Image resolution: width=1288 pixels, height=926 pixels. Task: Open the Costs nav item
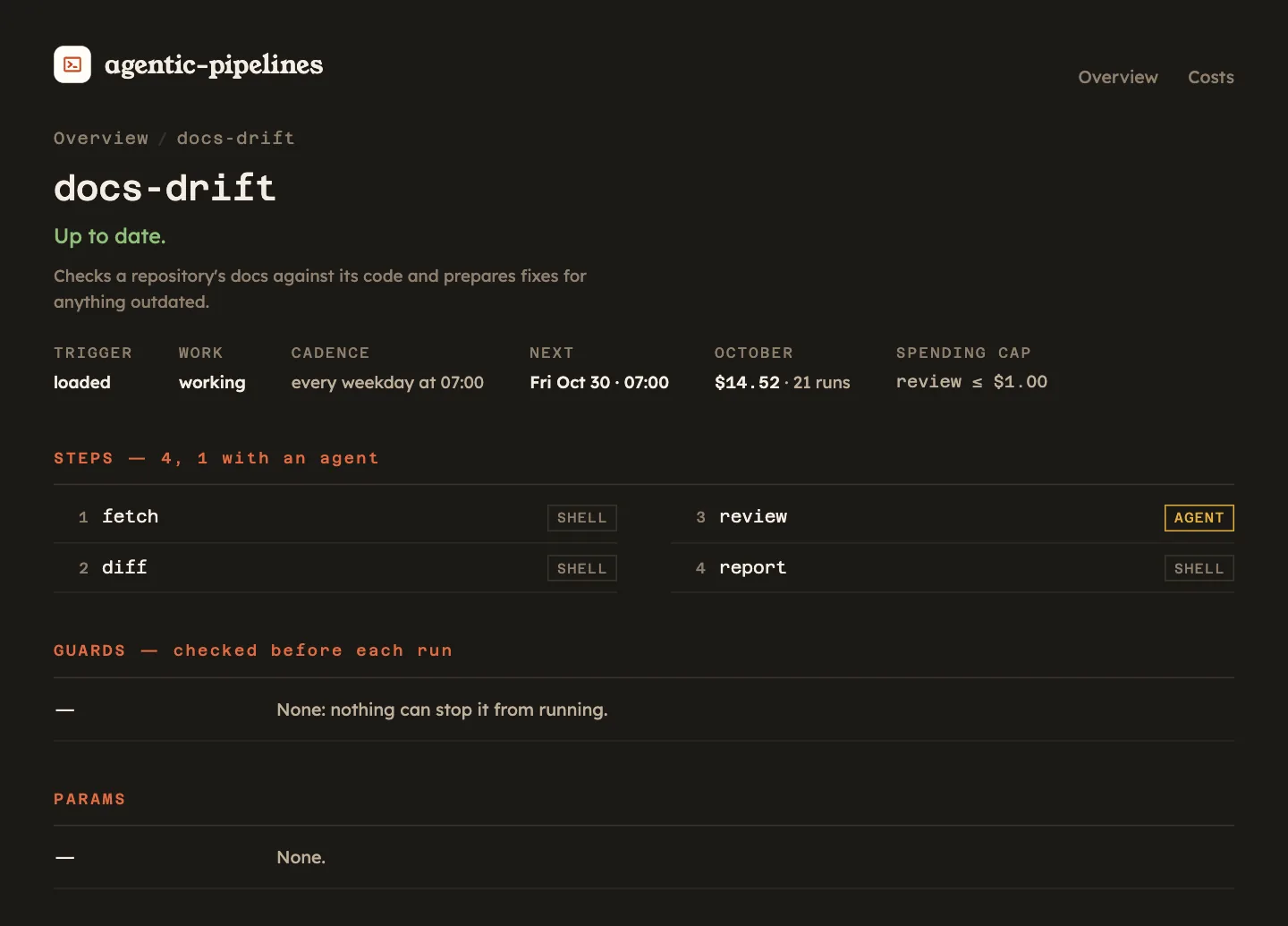(1211, 77)
